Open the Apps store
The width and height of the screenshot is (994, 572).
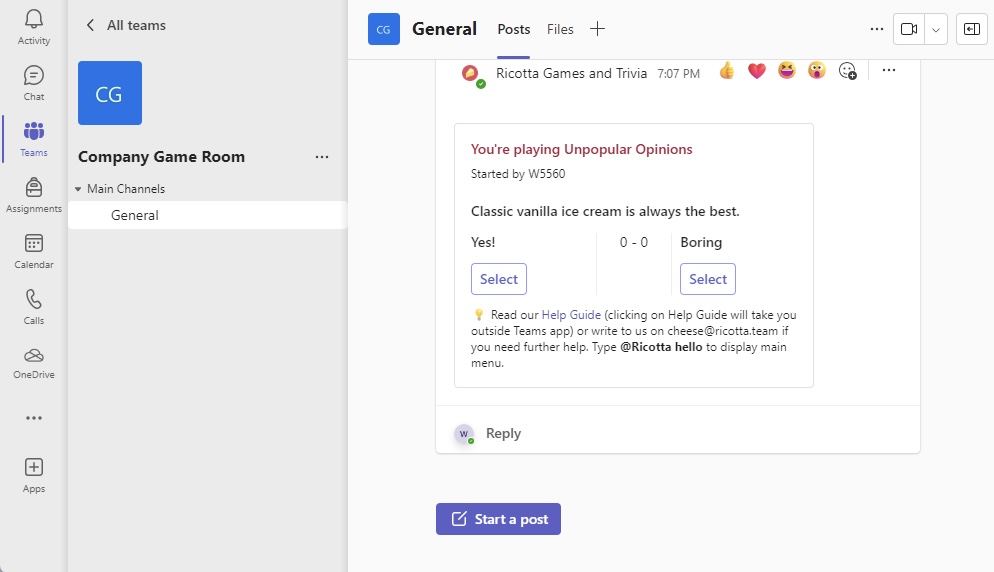(34, 476)
